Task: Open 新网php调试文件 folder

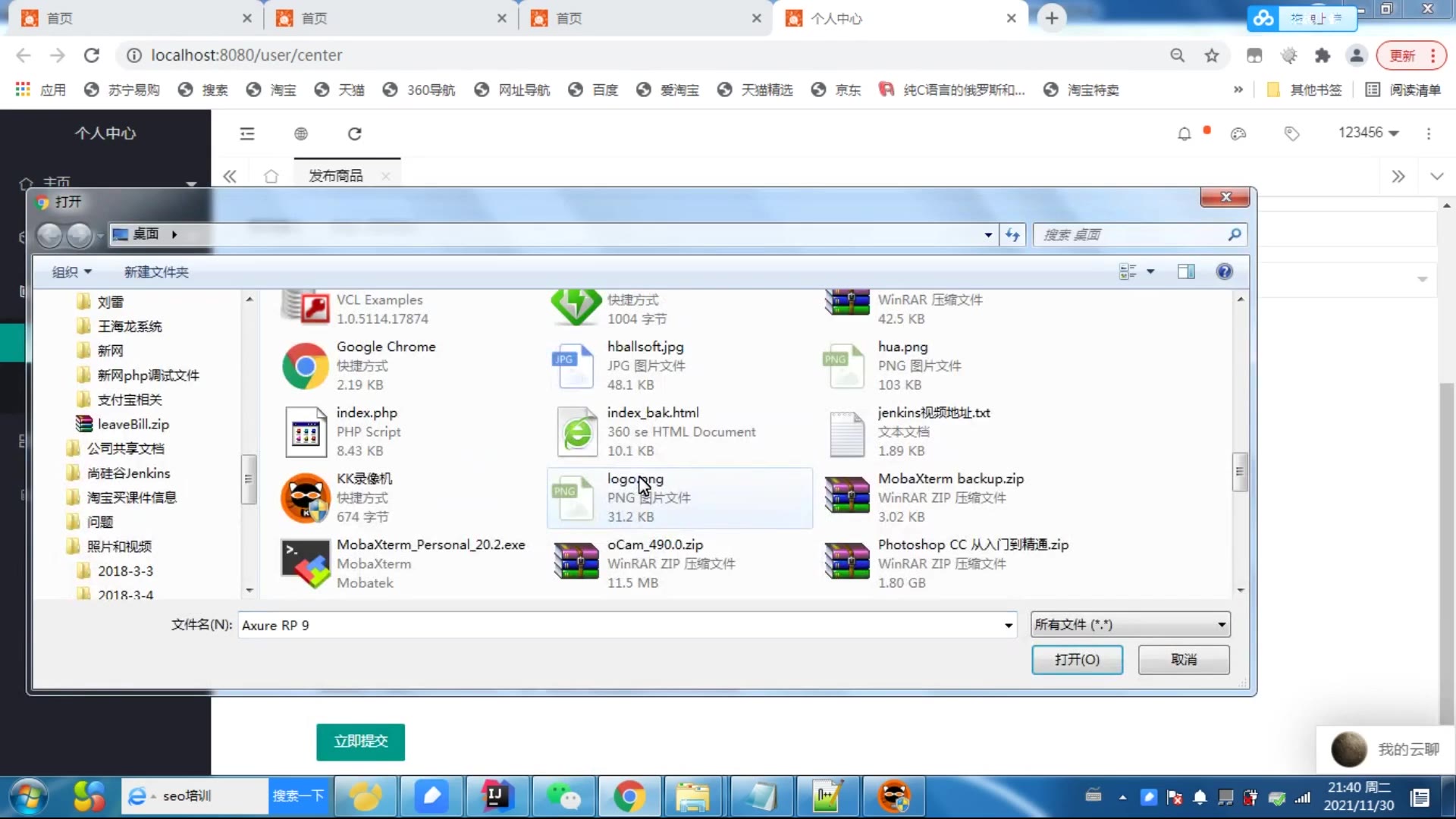Action: point(148,375)
